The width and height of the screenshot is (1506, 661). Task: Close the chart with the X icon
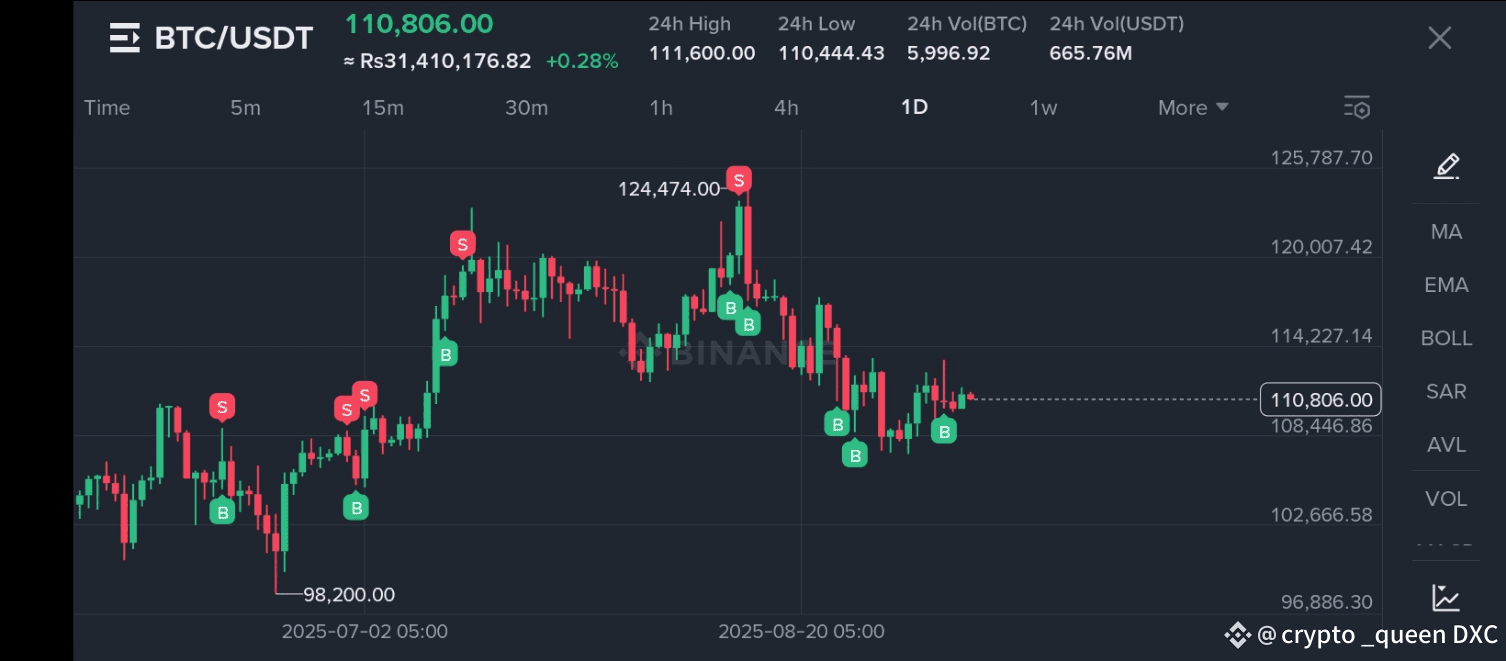[1439, 38]
